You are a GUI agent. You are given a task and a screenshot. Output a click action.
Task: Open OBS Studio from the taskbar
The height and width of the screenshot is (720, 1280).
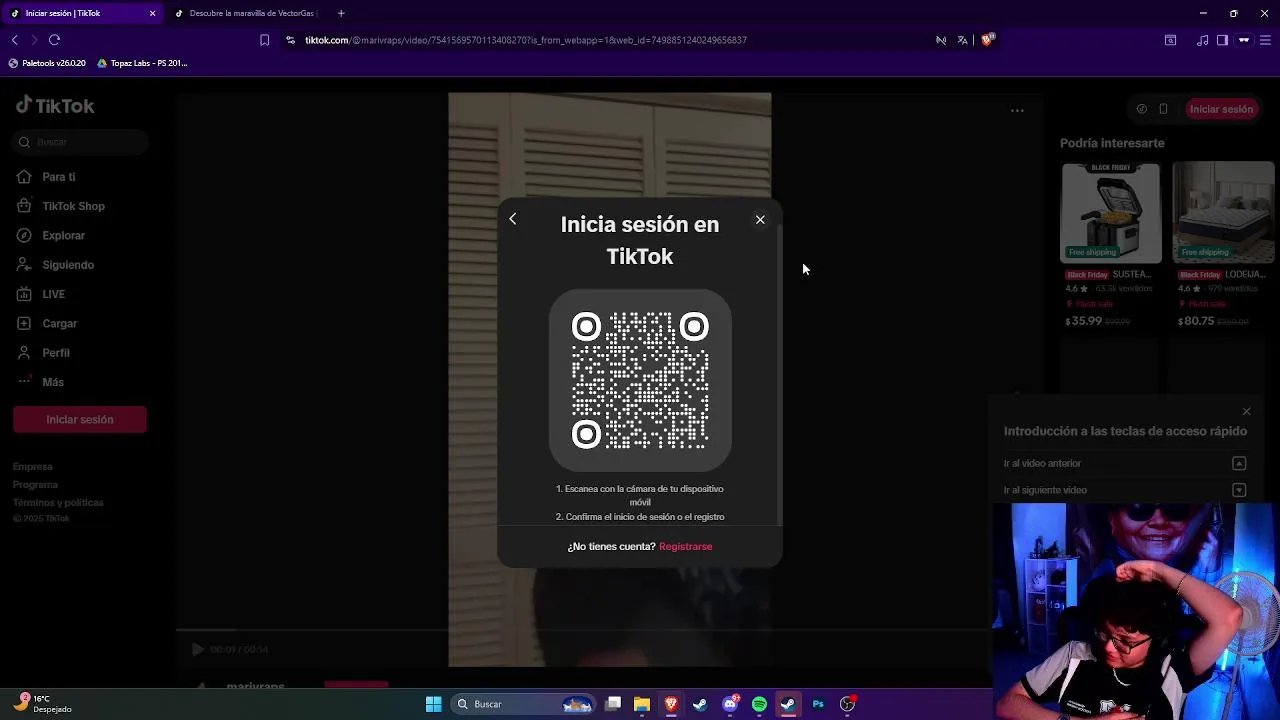coord(847,704)
